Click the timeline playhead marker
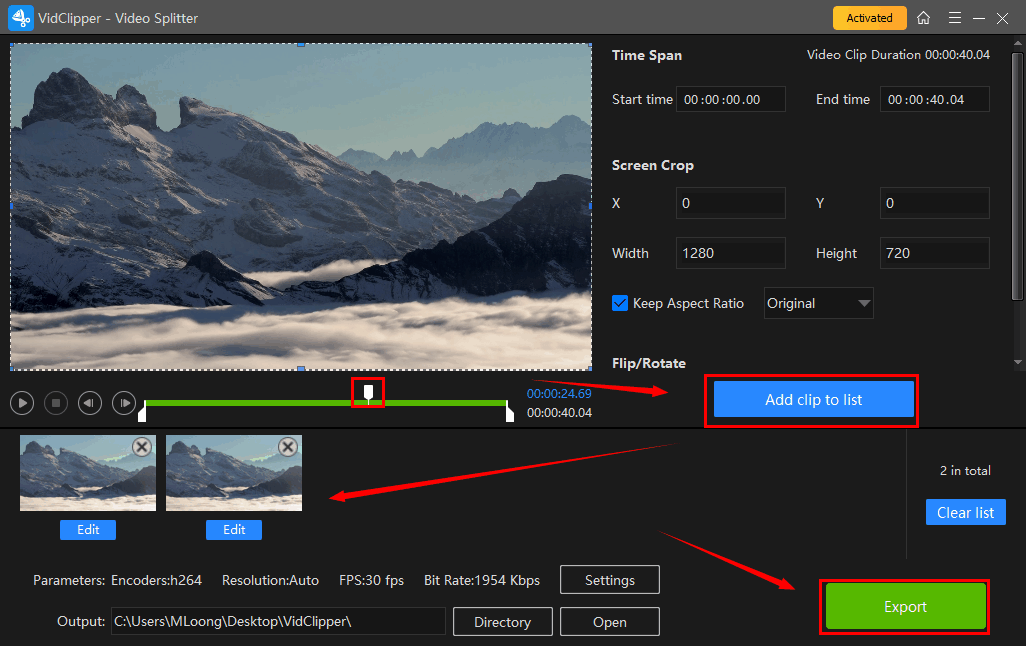Image resolution: width=1026 pixels, height=646 pixels. [368, 392]
